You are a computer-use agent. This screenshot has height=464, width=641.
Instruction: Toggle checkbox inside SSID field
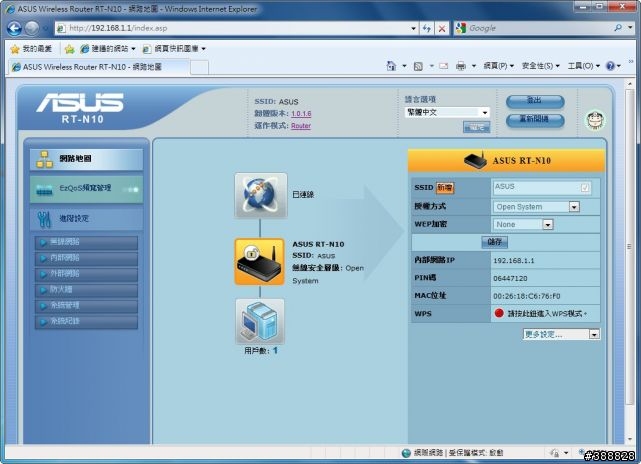click(x=585, y=188)
